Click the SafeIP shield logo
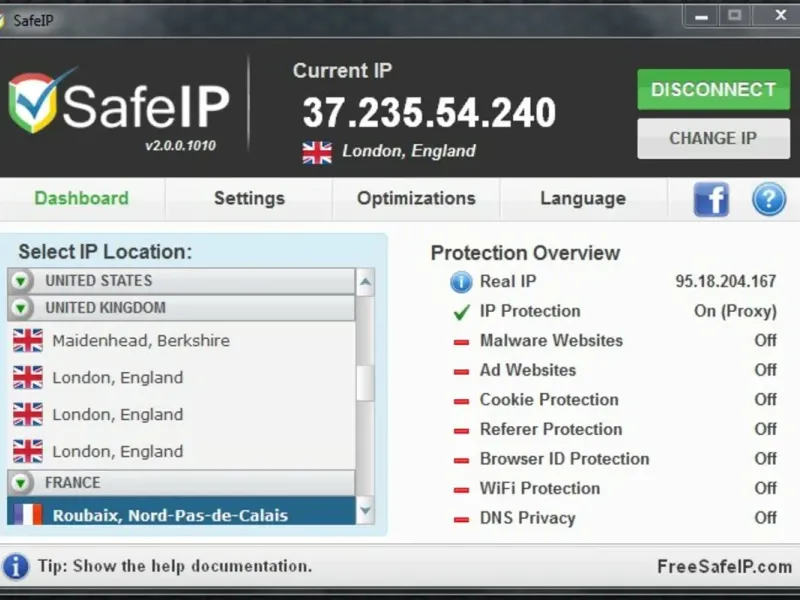This screenshot has width=800, height=600. pyautogui.click(x=33, y=101)
